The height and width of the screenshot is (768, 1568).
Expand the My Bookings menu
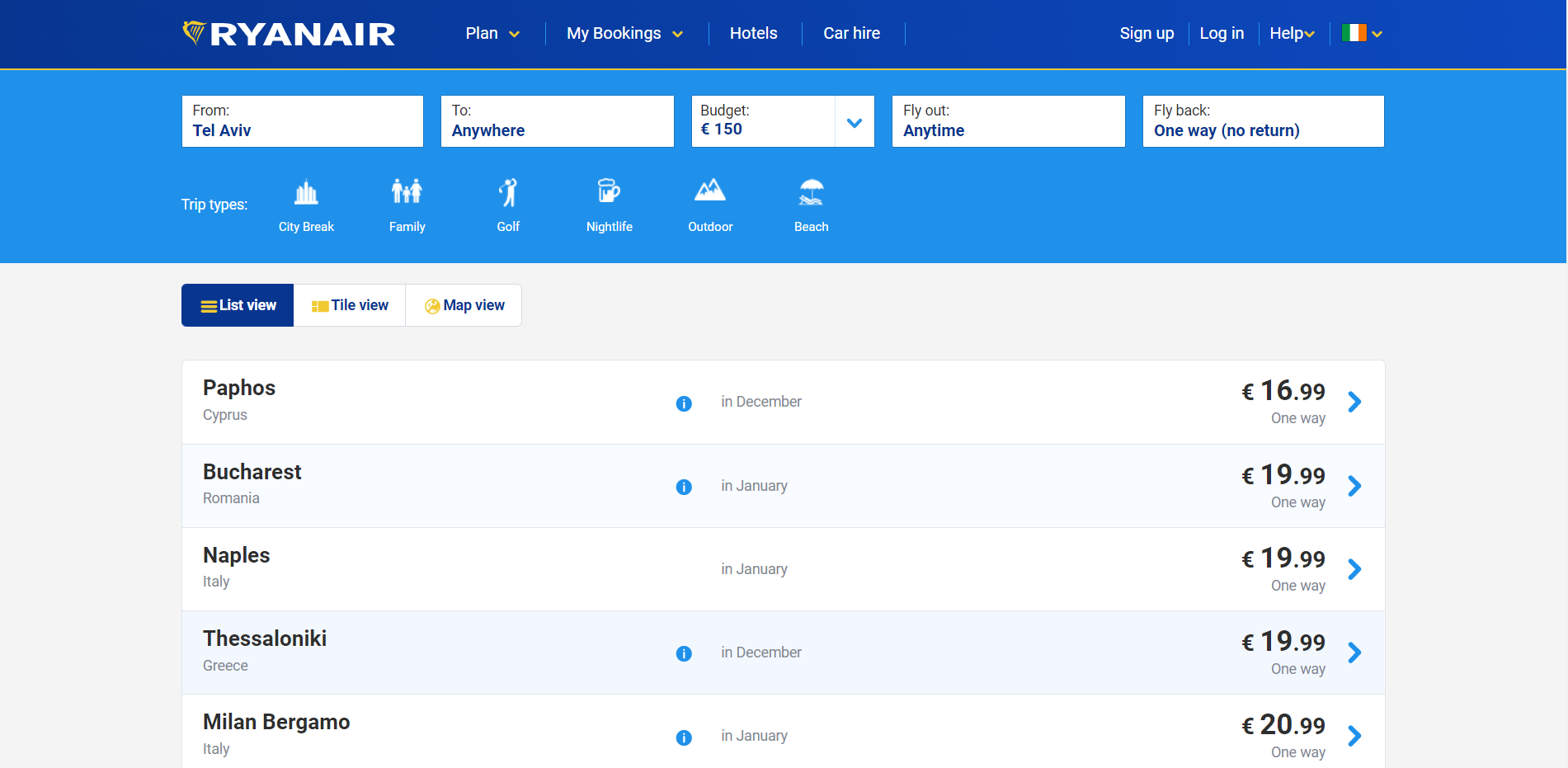click(x=625, y=33)
